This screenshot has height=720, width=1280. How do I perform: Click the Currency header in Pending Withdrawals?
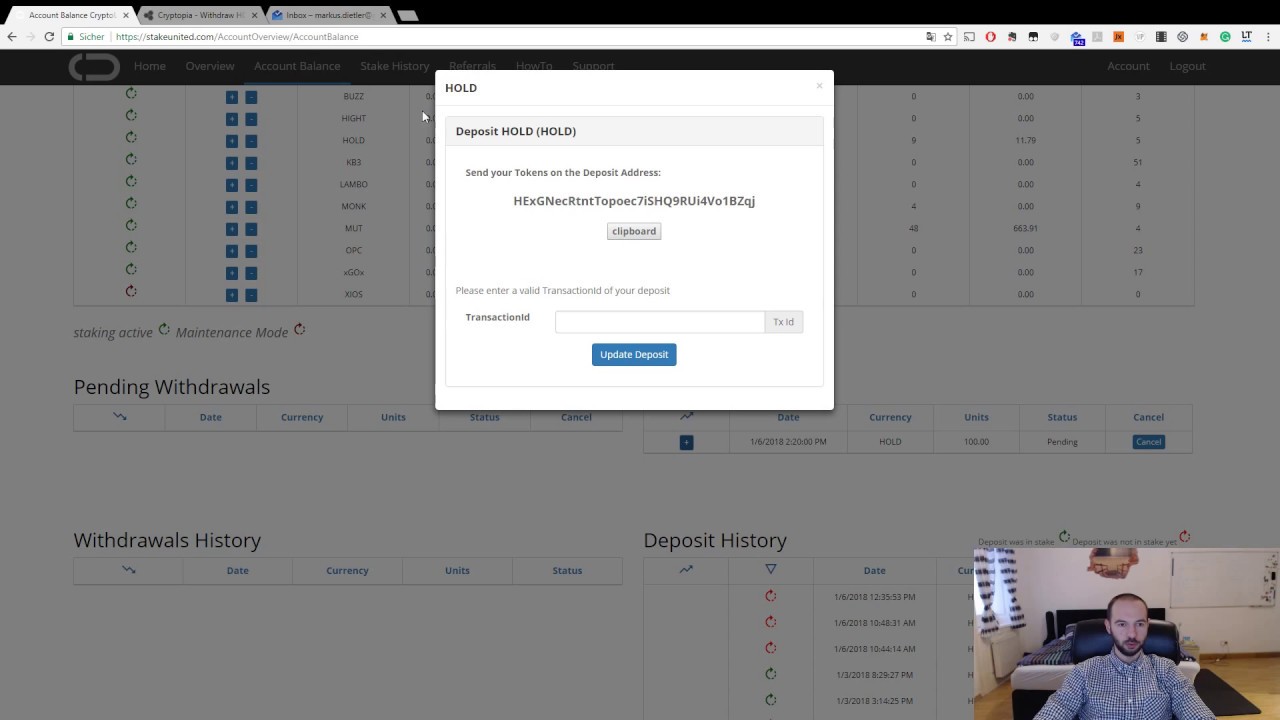[302, 417]
